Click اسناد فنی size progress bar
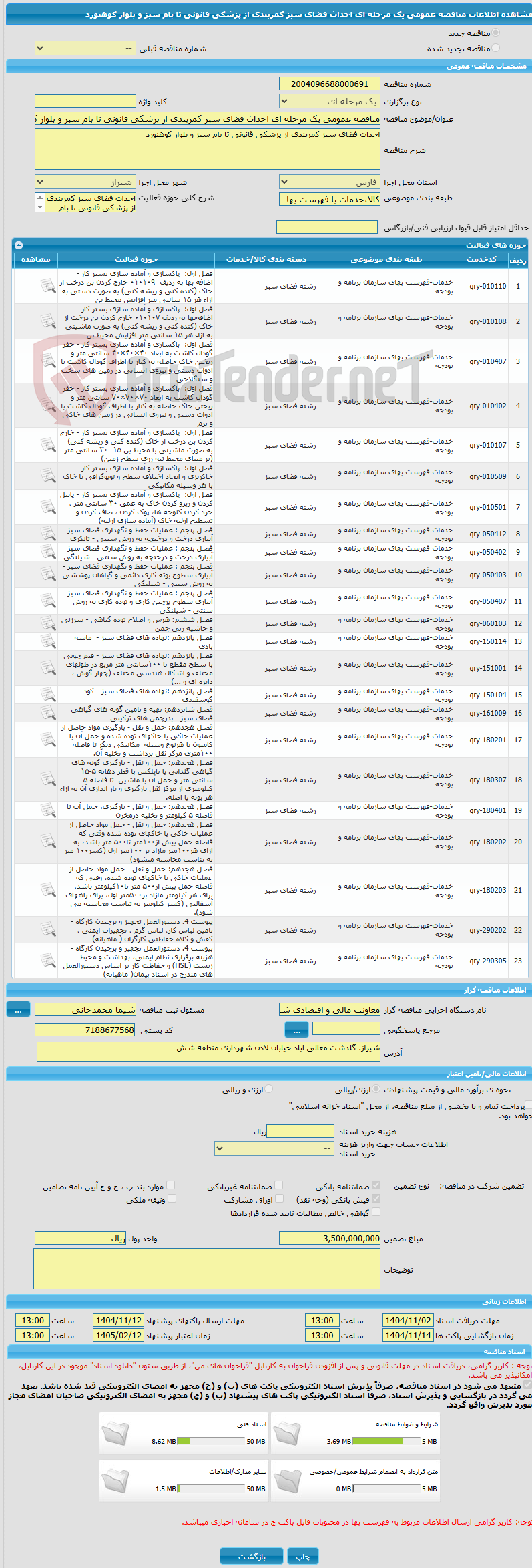 point(211,1441)
